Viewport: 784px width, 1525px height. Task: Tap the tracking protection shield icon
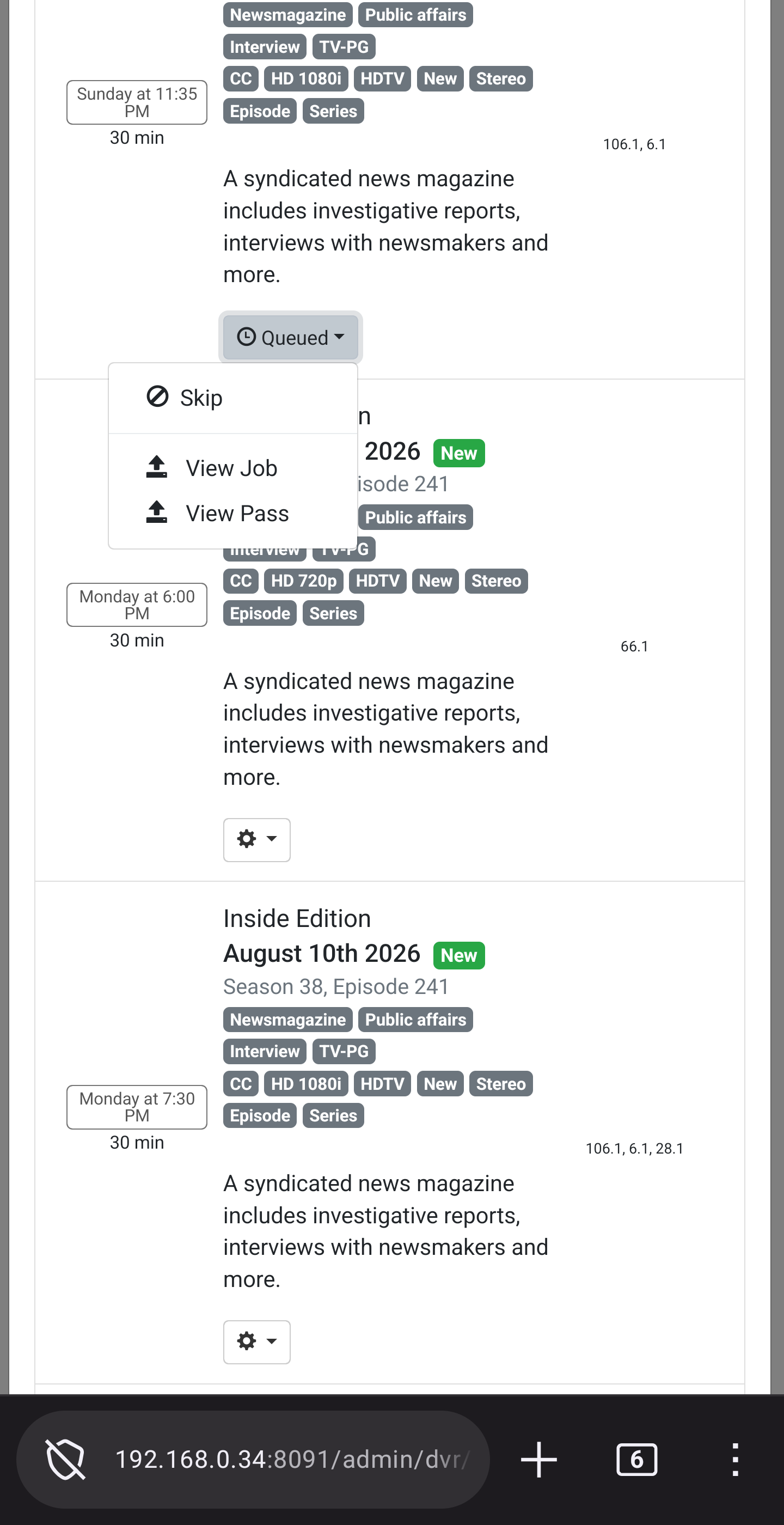pos(65,1459)
